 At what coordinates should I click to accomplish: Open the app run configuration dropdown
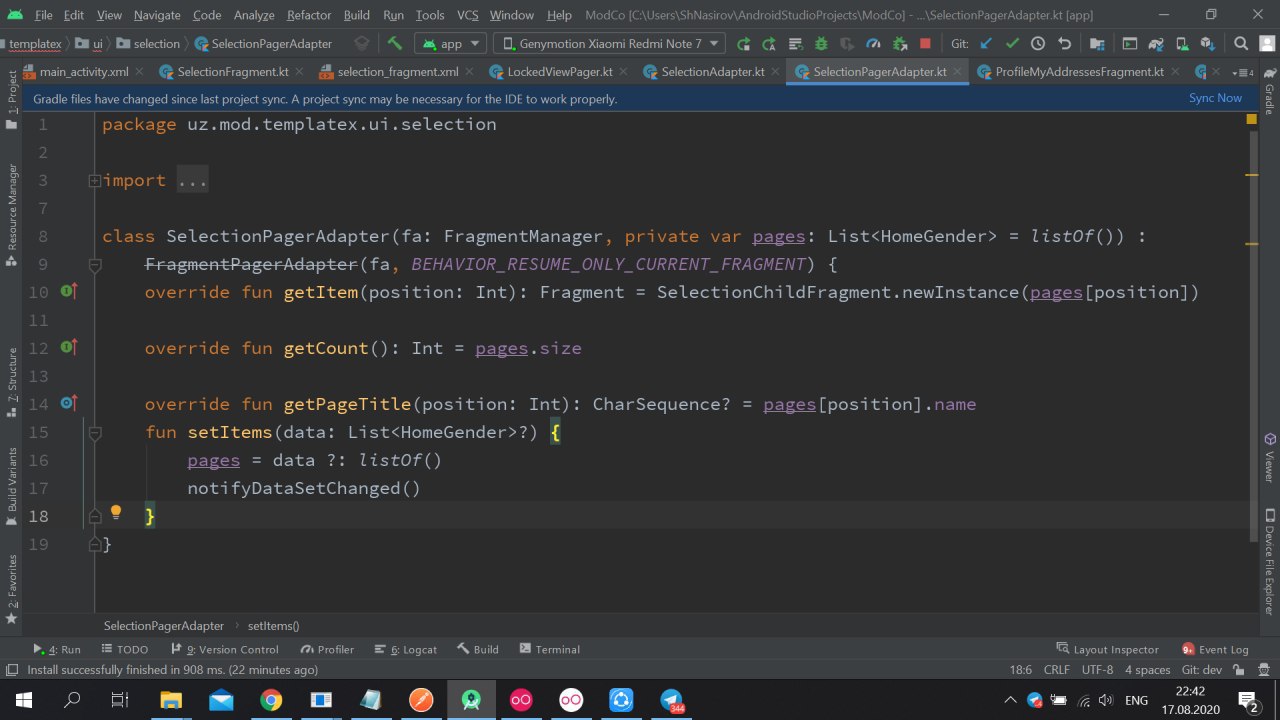(450, 44)
